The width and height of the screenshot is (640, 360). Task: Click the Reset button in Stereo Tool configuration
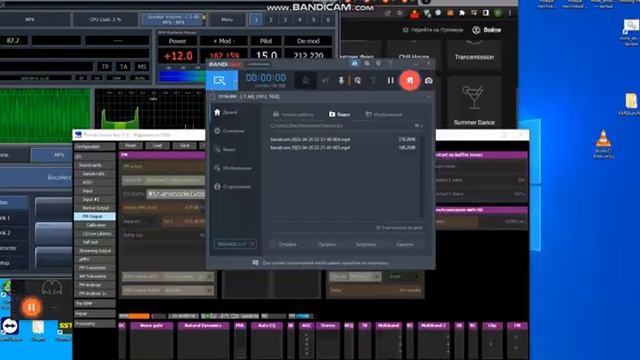pos(131,146)
